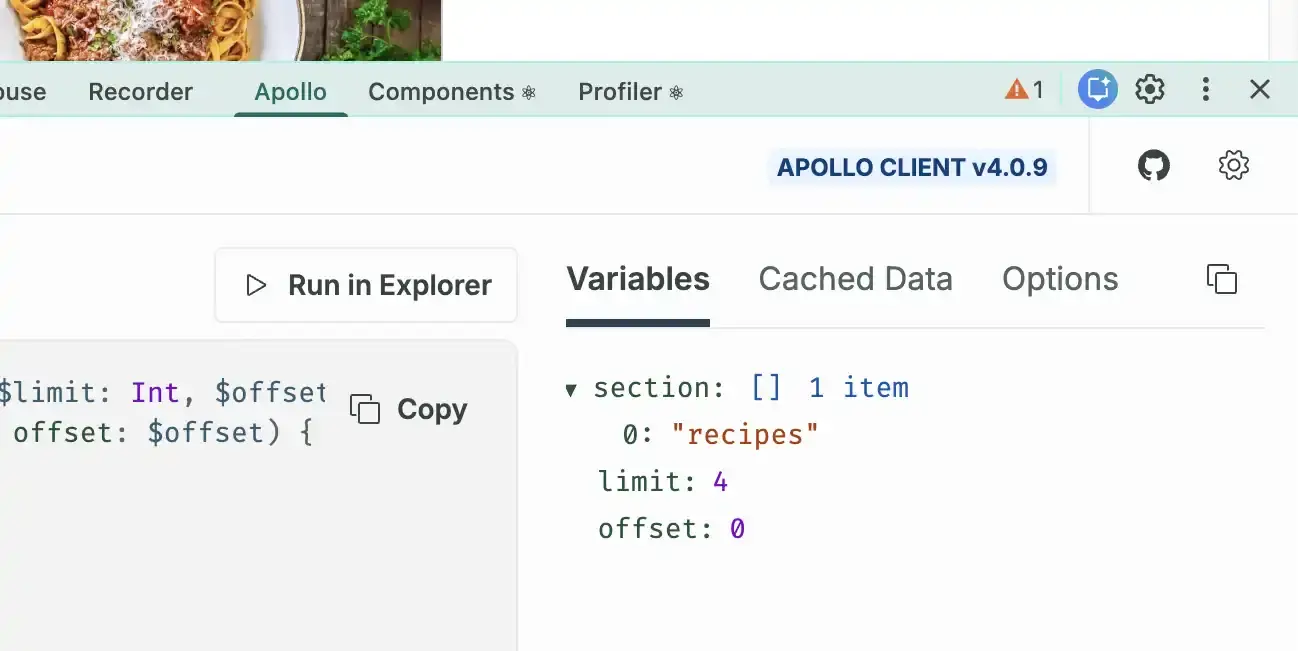Screen dimensions: 1298x651
Task: Open the DevTools three-dot menu
Action: click(1206, 89)
